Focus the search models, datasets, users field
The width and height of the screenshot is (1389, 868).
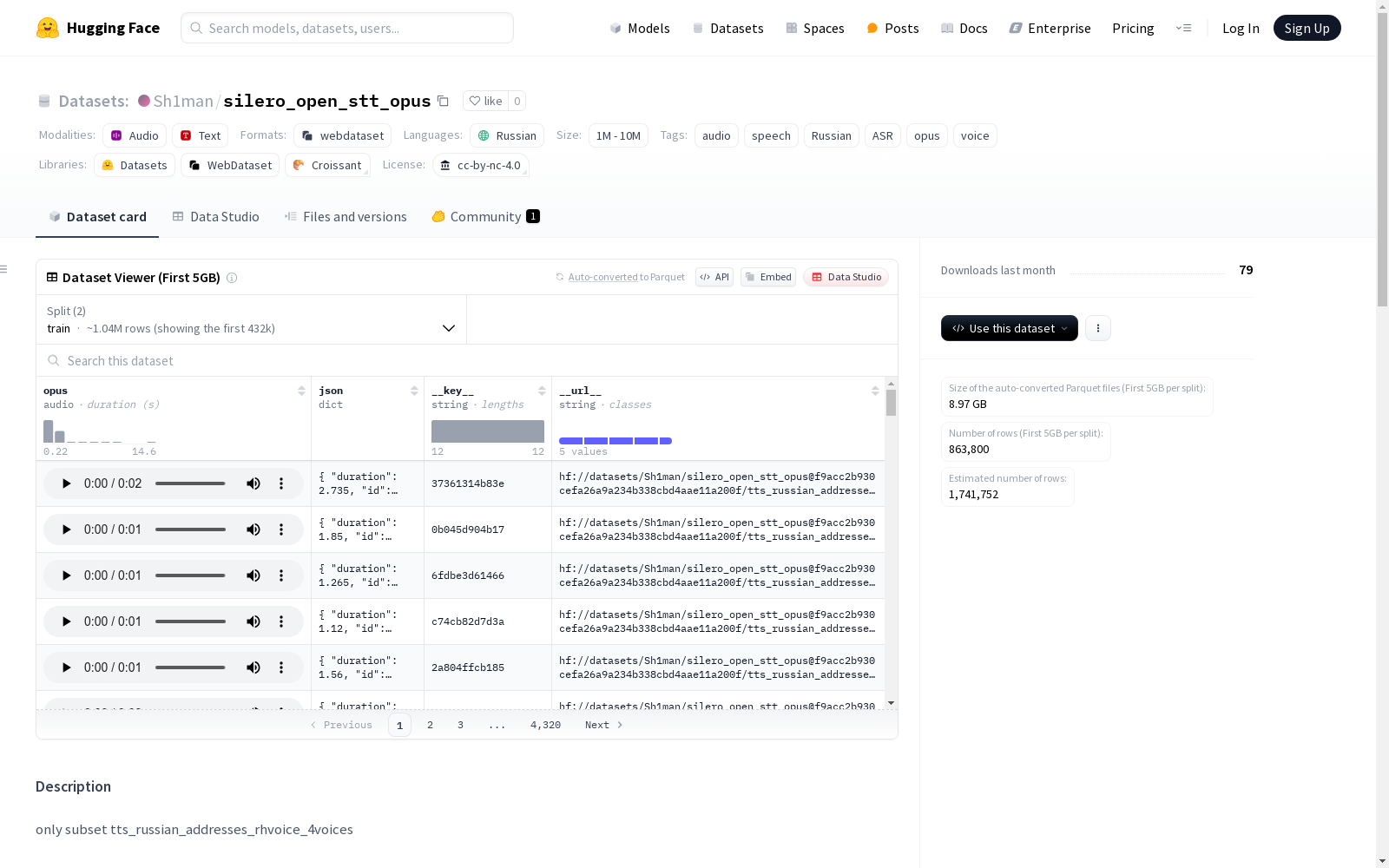(347, 28)
